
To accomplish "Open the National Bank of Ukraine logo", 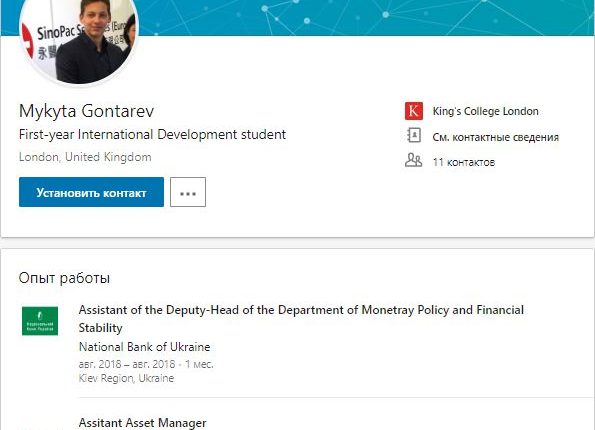I will 40,321.
